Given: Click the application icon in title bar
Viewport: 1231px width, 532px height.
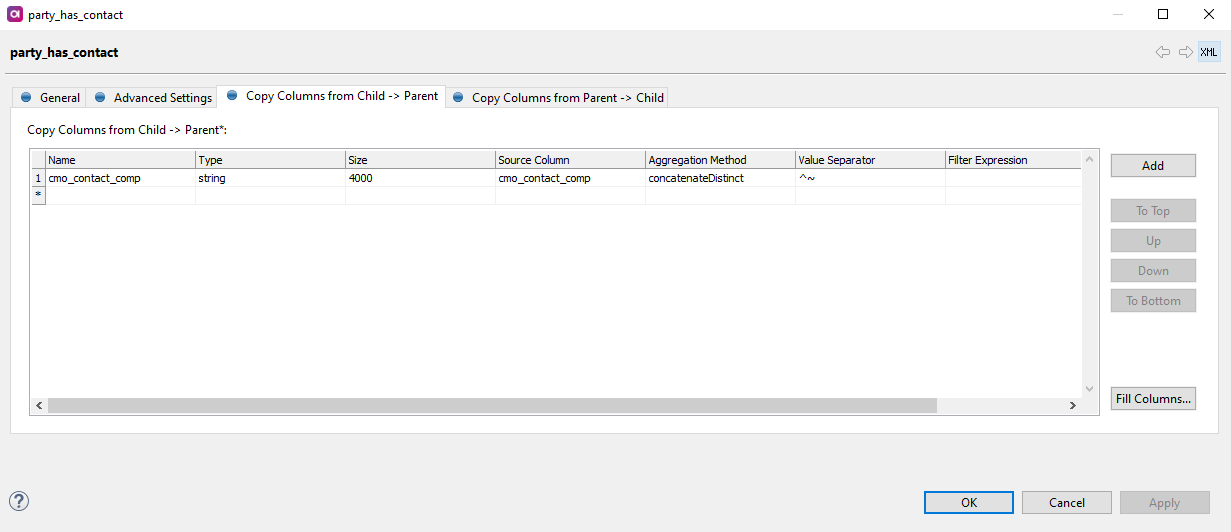Looking at the screenshot, I should [x=15, y=15].
